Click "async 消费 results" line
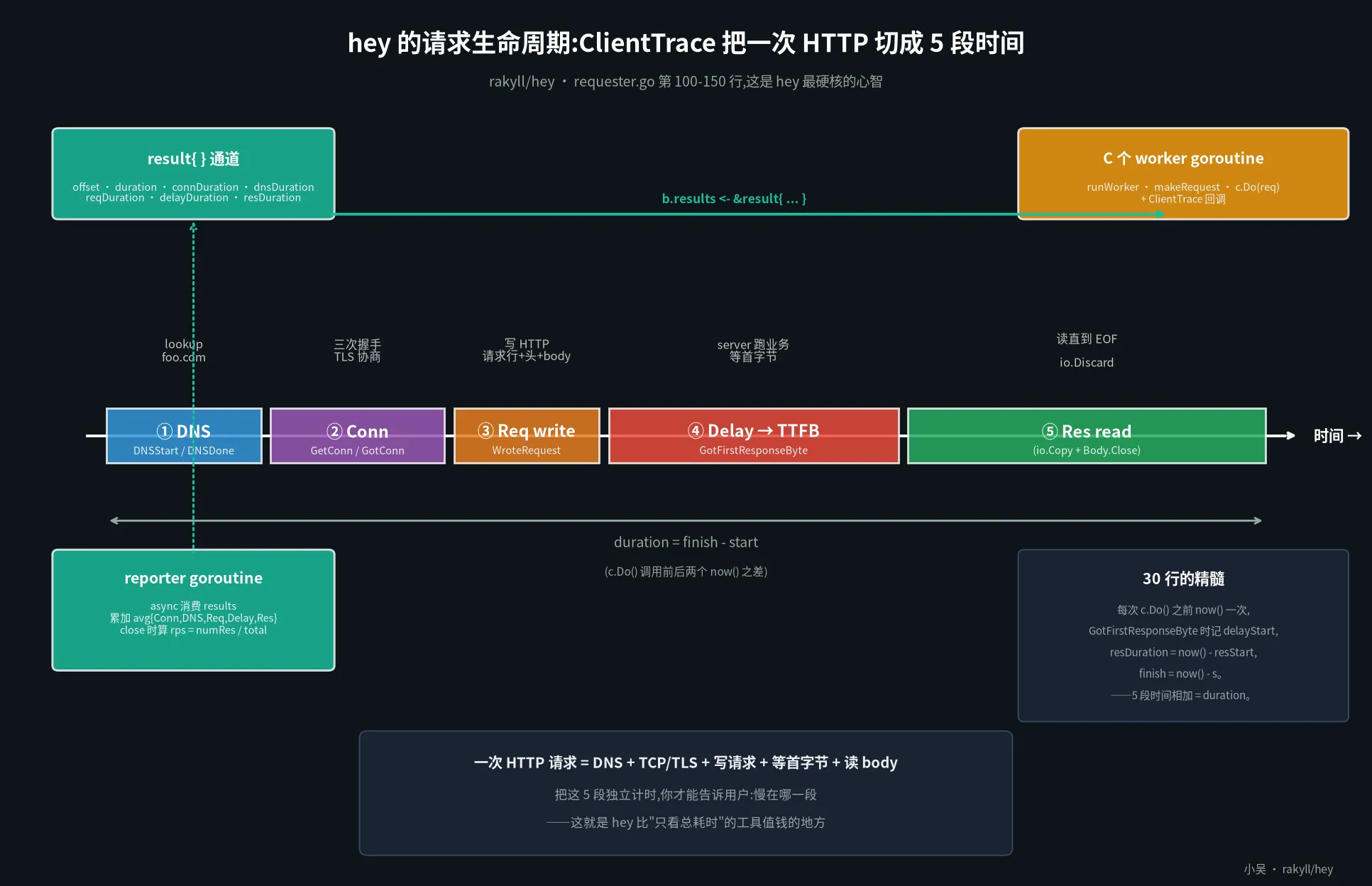This screenshot has width=1372, height=886. click(193, 606)
